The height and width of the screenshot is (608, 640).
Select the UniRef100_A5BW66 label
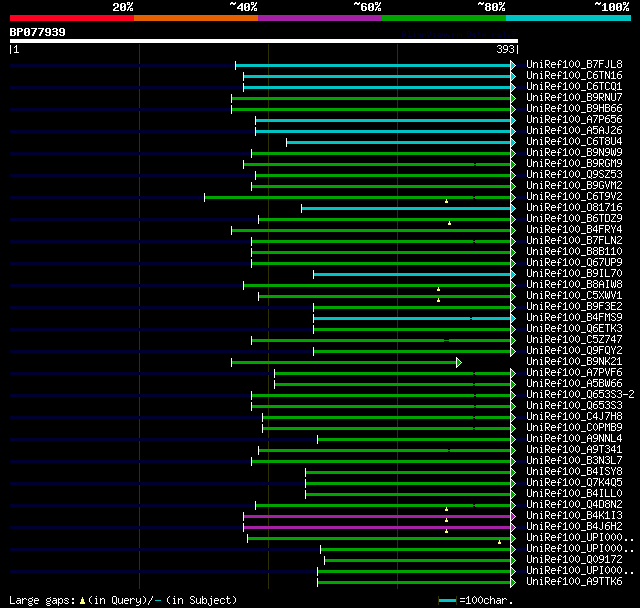(574, 384)
